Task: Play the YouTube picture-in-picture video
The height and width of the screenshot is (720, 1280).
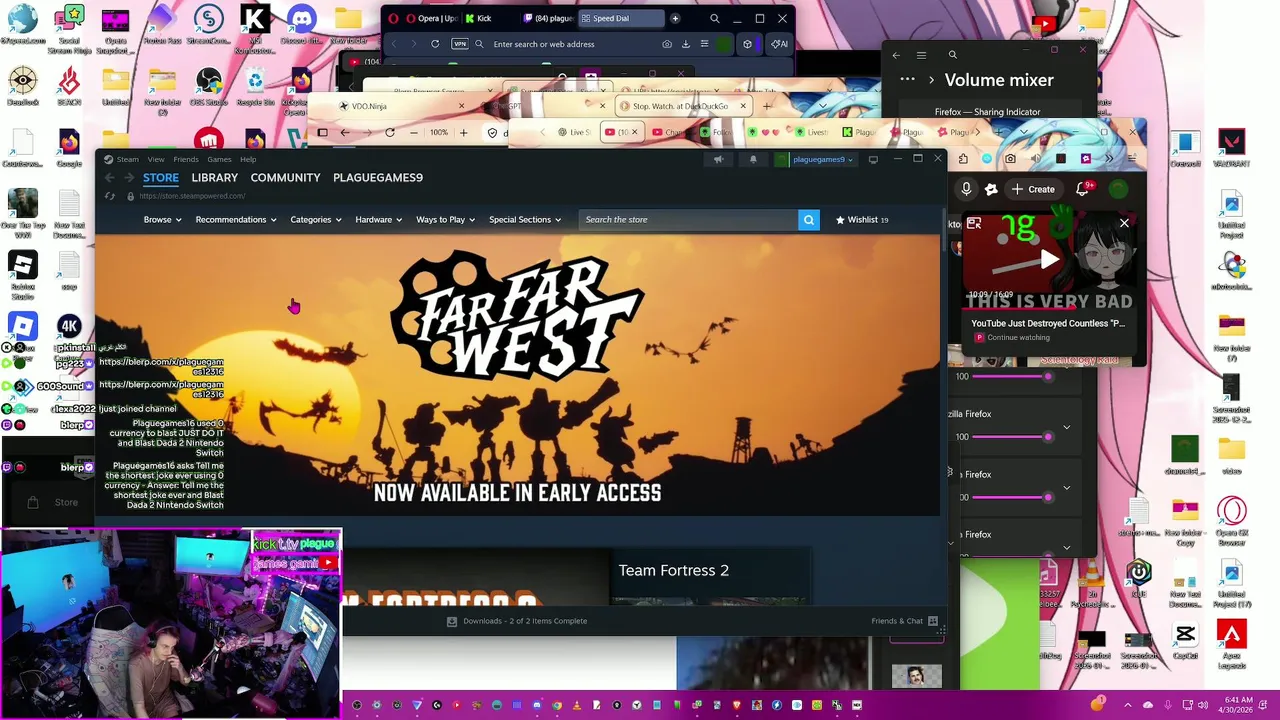Action: click(x=1048, y=259)
